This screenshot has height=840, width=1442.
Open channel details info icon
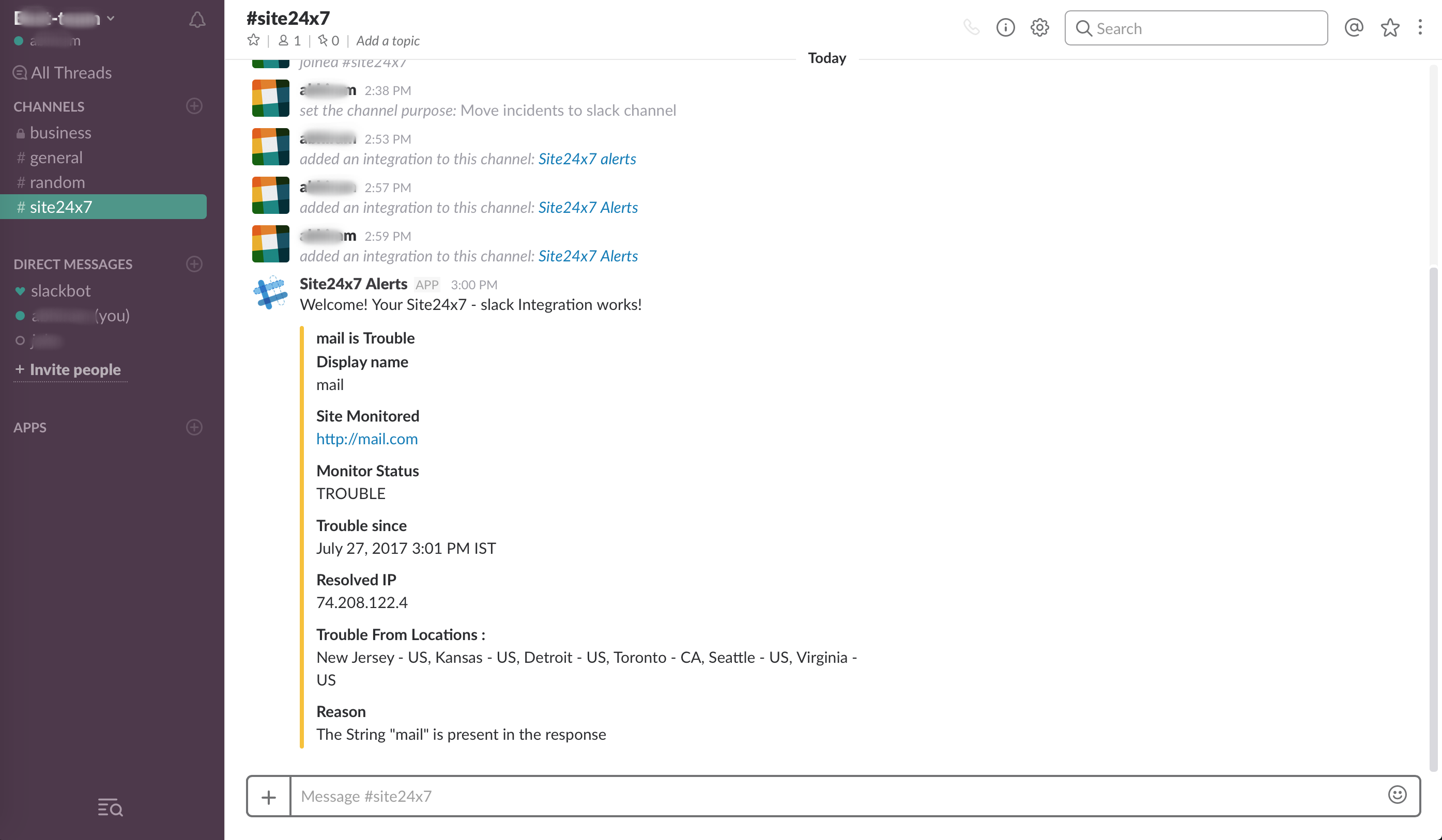coord(1005,27)
